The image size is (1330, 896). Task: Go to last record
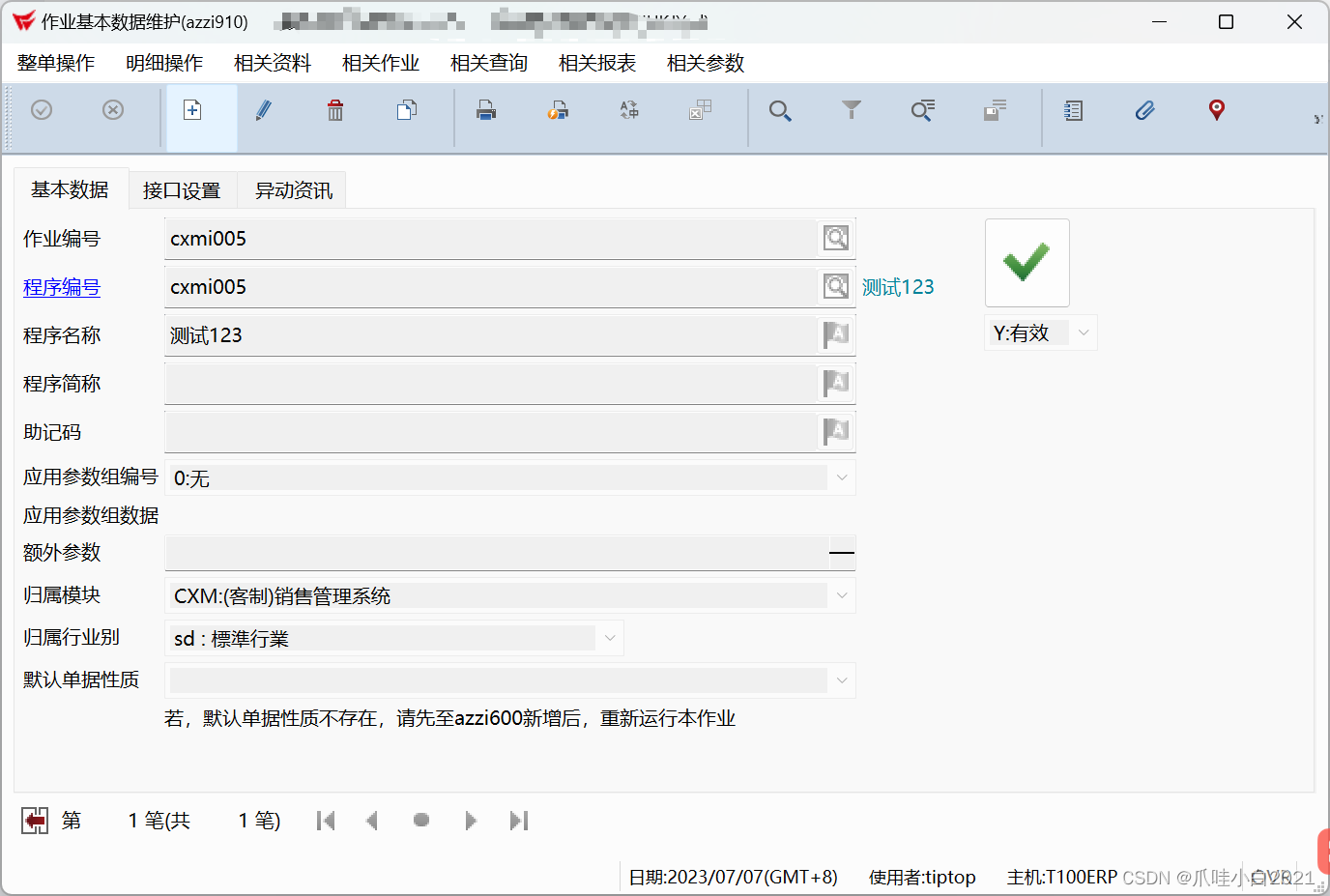pyautogui.click(x=519, y=821)
